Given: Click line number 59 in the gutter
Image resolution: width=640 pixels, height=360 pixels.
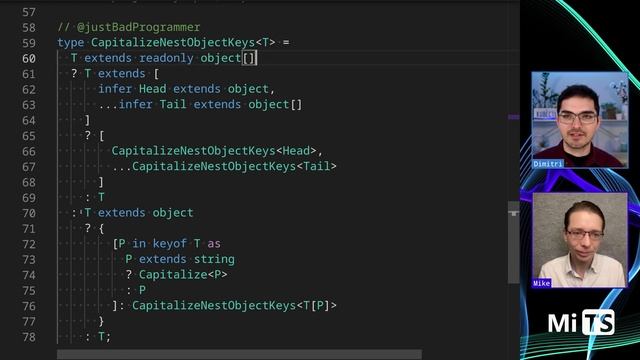Looking at the screenshot, I should click(29, 43).
